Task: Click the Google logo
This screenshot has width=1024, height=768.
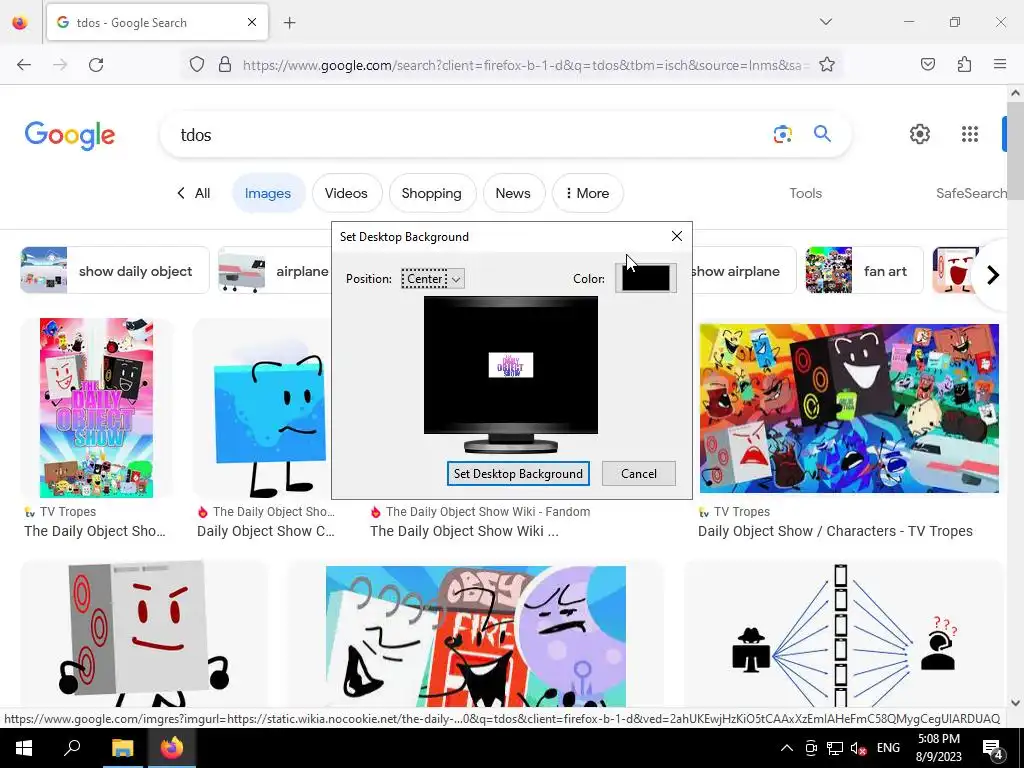Action: tap(70, 136)
